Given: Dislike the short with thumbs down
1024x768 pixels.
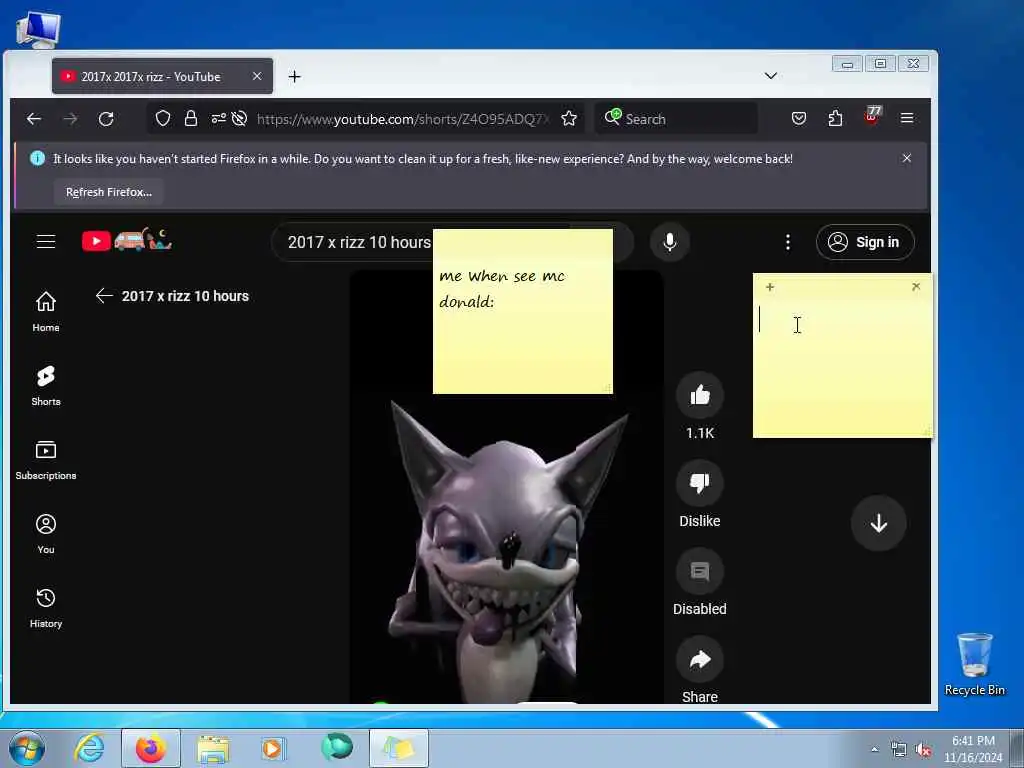Looking at the screenshot, I should [699, 483].
